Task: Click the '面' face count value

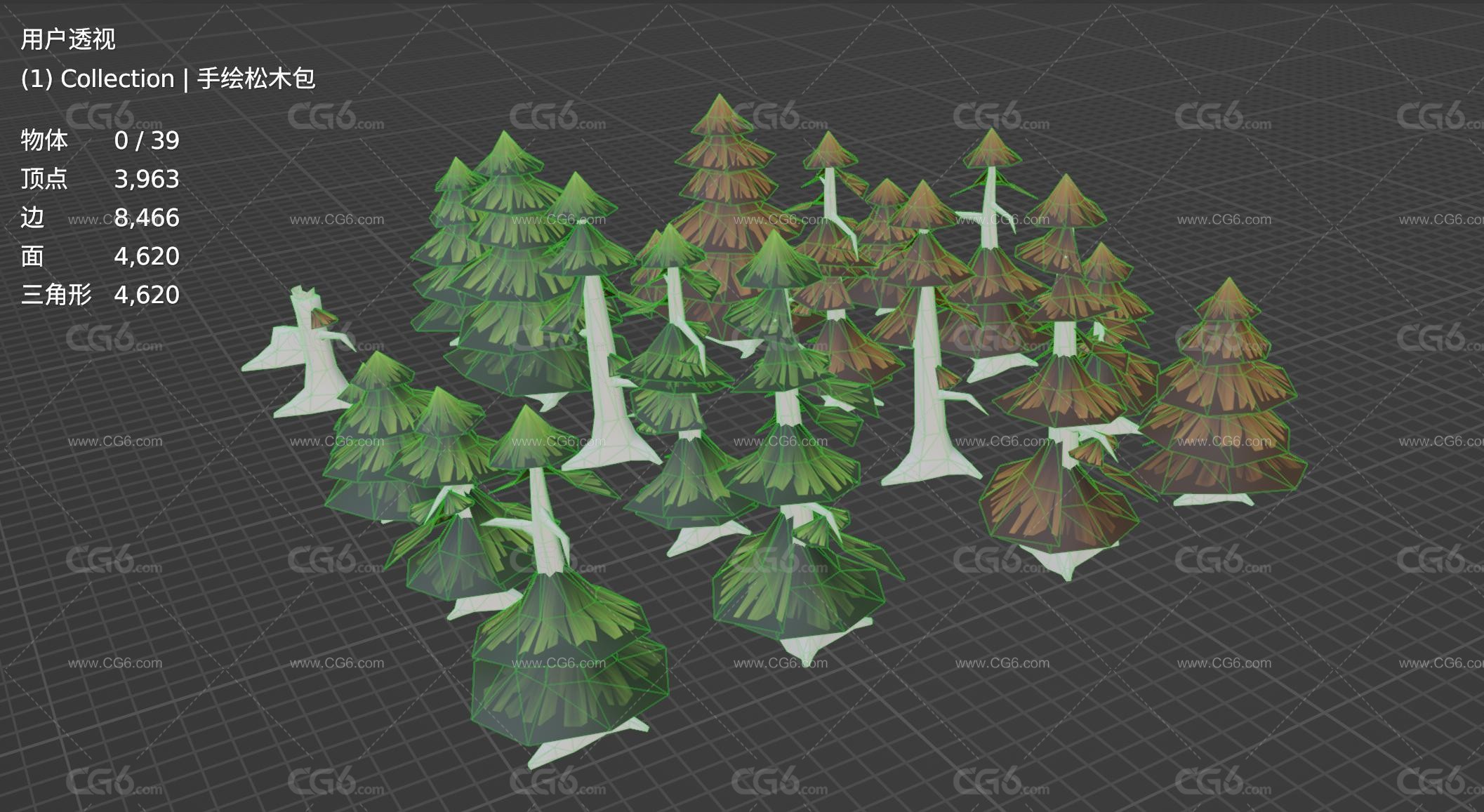Action: pyautogui.click(x=147, y=257)
